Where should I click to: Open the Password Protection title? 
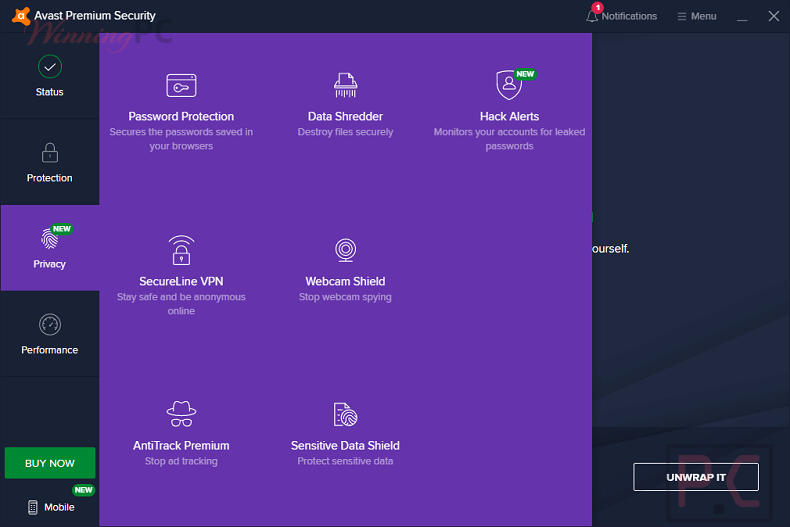pyautogui.click(x=181, y=116)
